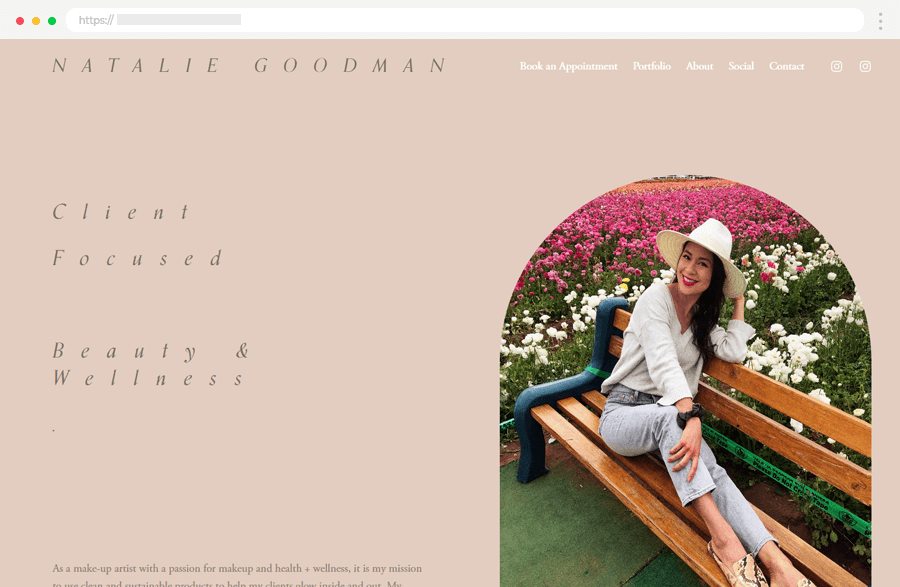Click the green maximize window dot
900x587 pixels.
click(52, 21)
